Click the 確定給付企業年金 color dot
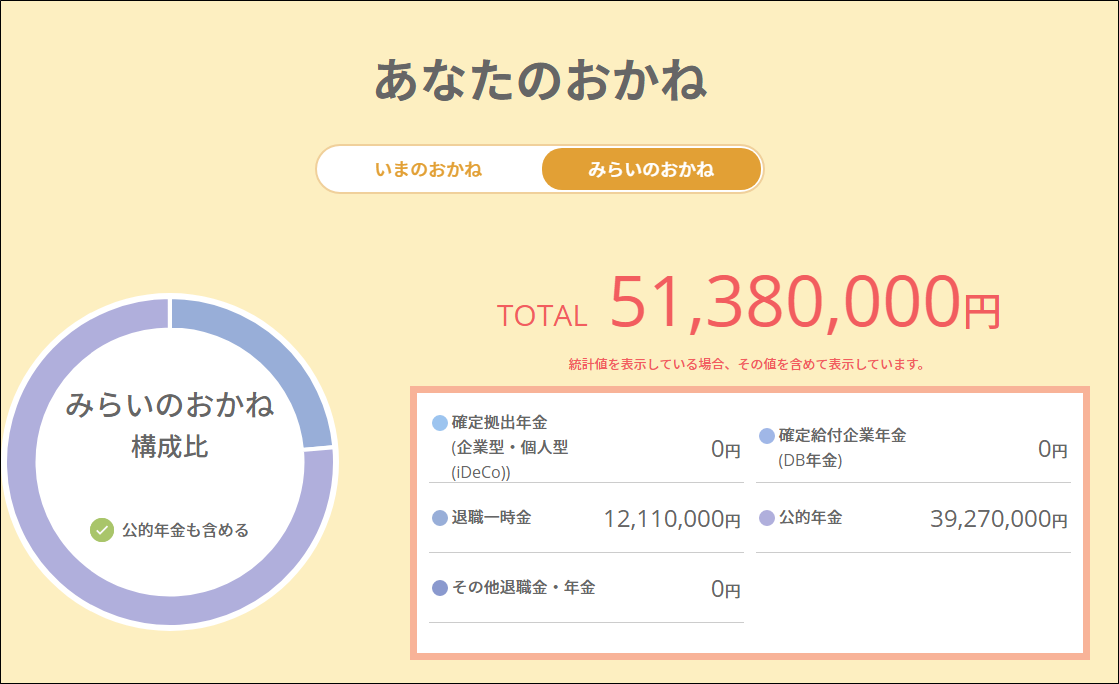 pos(767,436)
